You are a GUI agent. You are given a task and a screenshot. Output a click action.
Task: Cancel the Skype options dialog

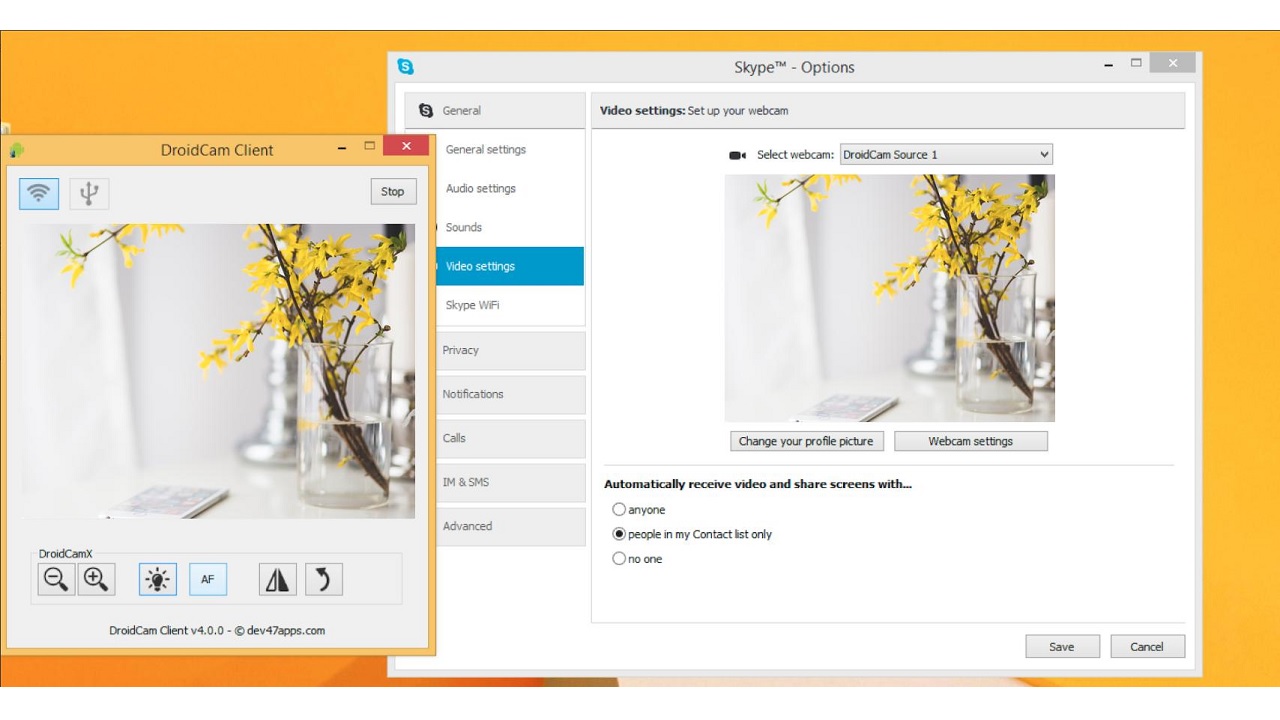1147,647
